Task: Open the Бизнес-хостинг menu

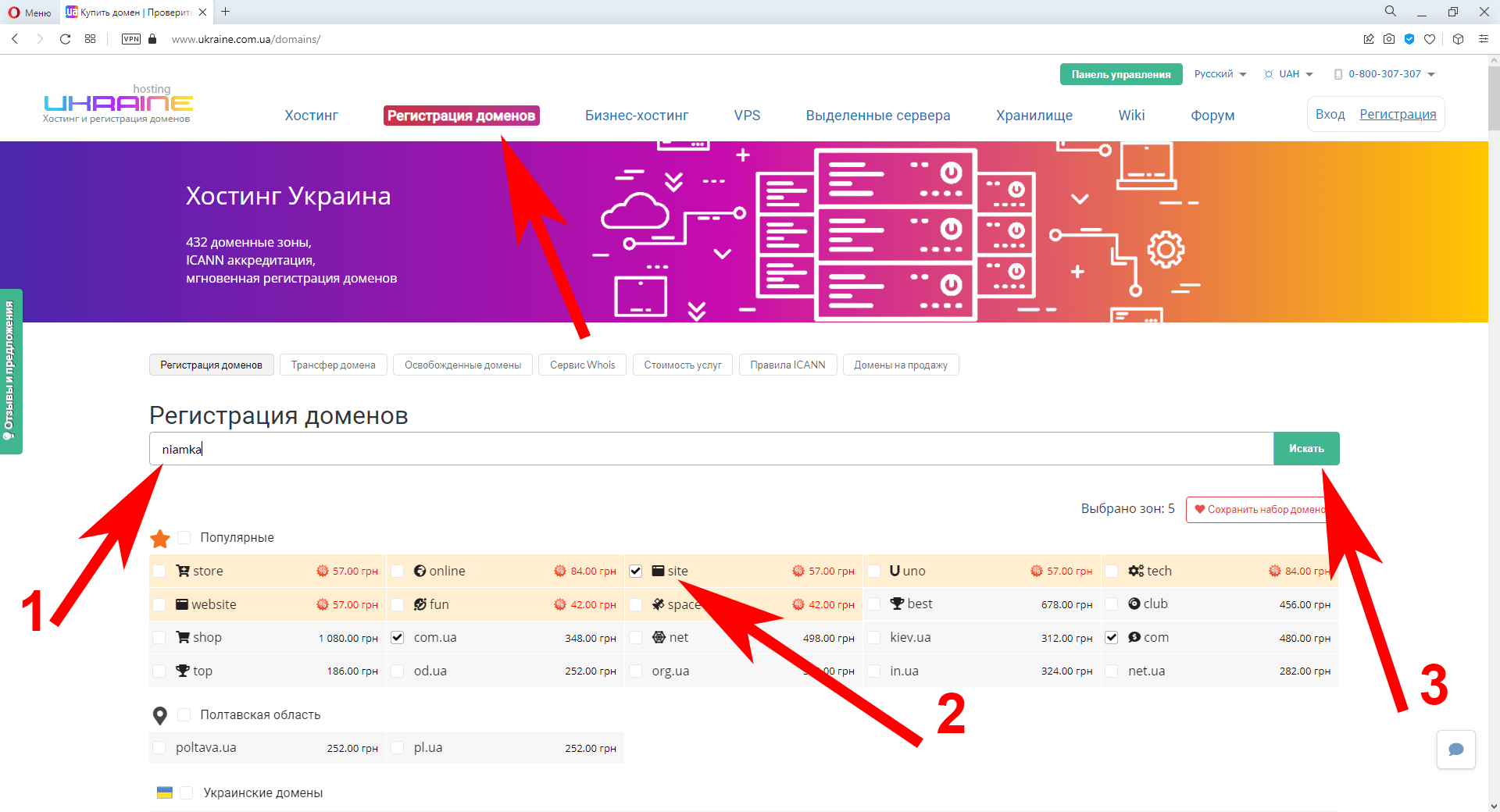Action: (x=637, y=116)
